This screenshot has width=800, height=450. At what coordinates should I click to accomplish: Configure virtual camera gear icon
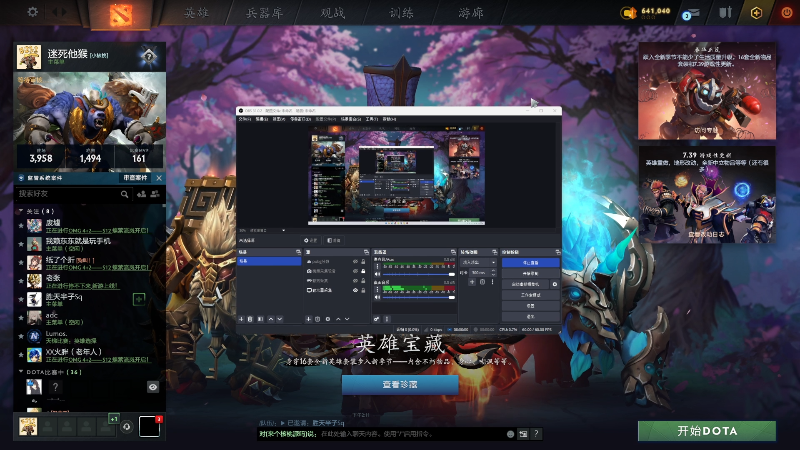pos(555,284)
